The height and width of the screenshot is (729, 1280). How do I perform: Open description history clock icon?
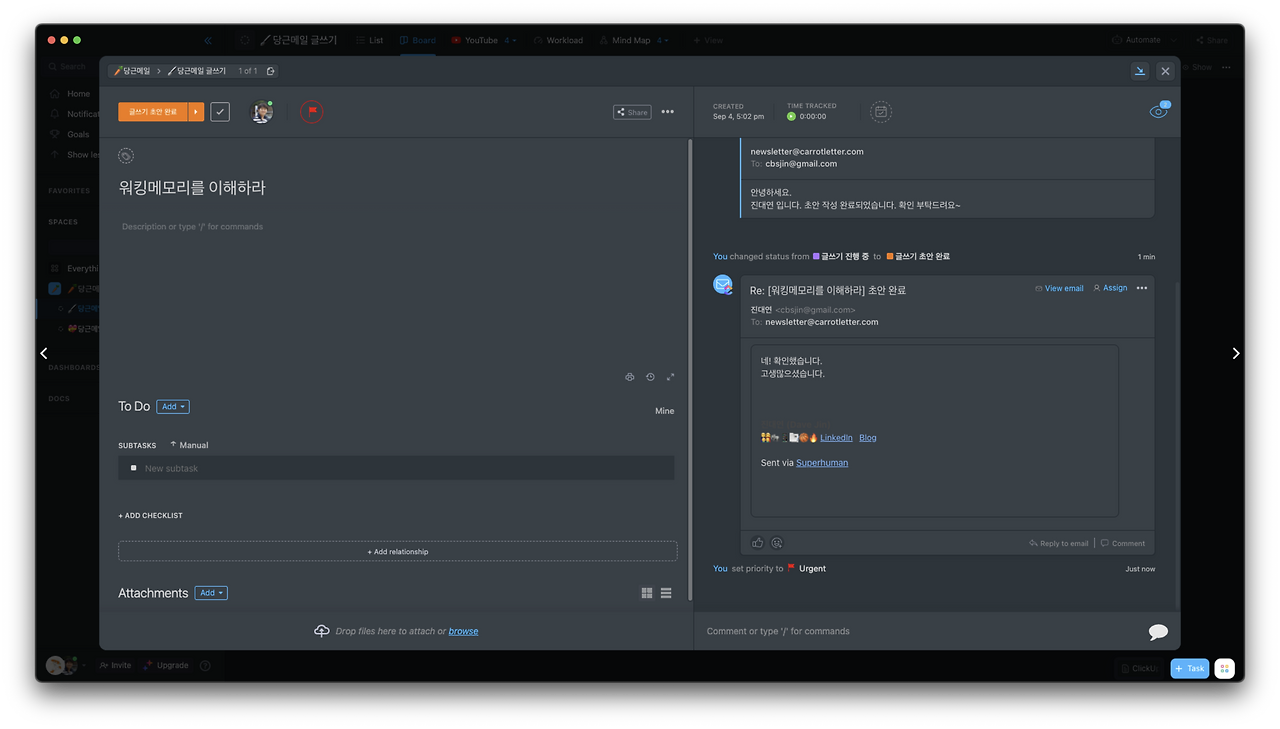click(650, 377)
